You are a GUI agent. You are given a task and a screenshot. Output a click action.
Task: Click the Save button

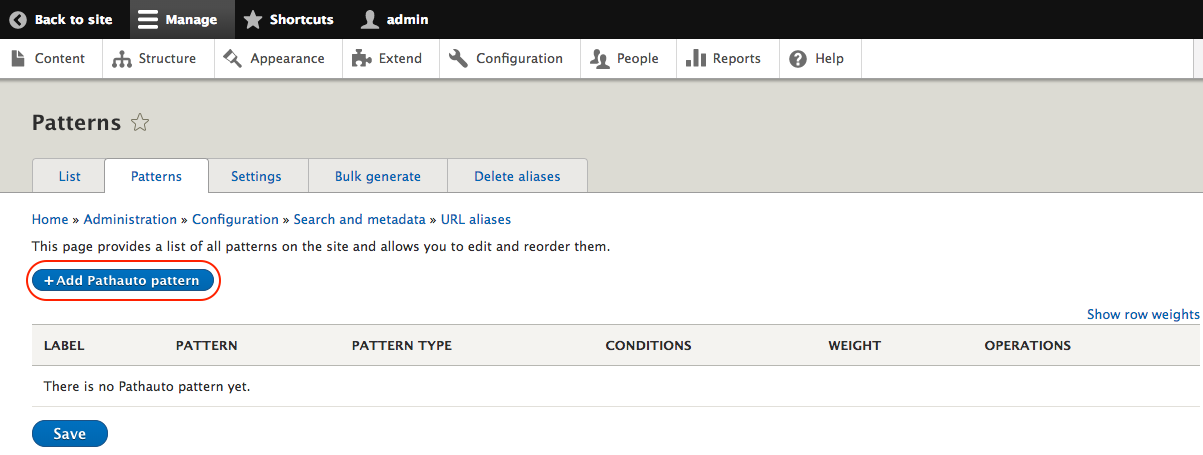[70, 434]
